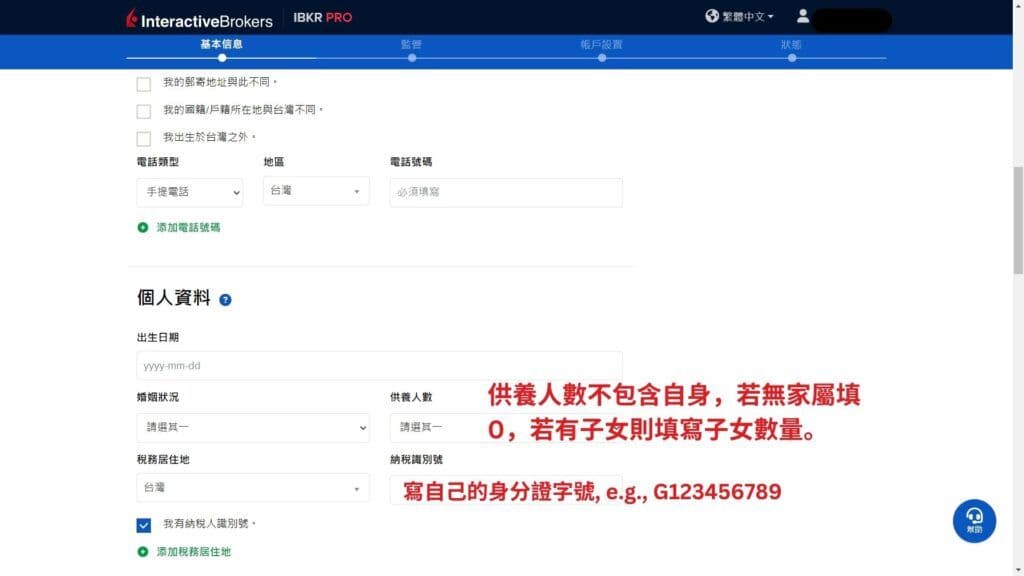Open the 電話類型 dropdown

[189, 192]
